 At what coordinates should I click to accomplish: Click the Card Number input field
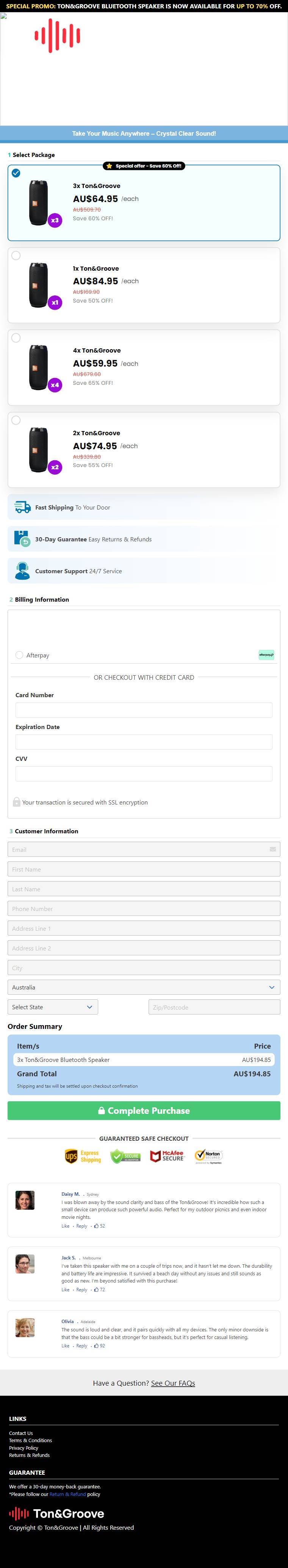pyautogui.click(x=144, y=710)
